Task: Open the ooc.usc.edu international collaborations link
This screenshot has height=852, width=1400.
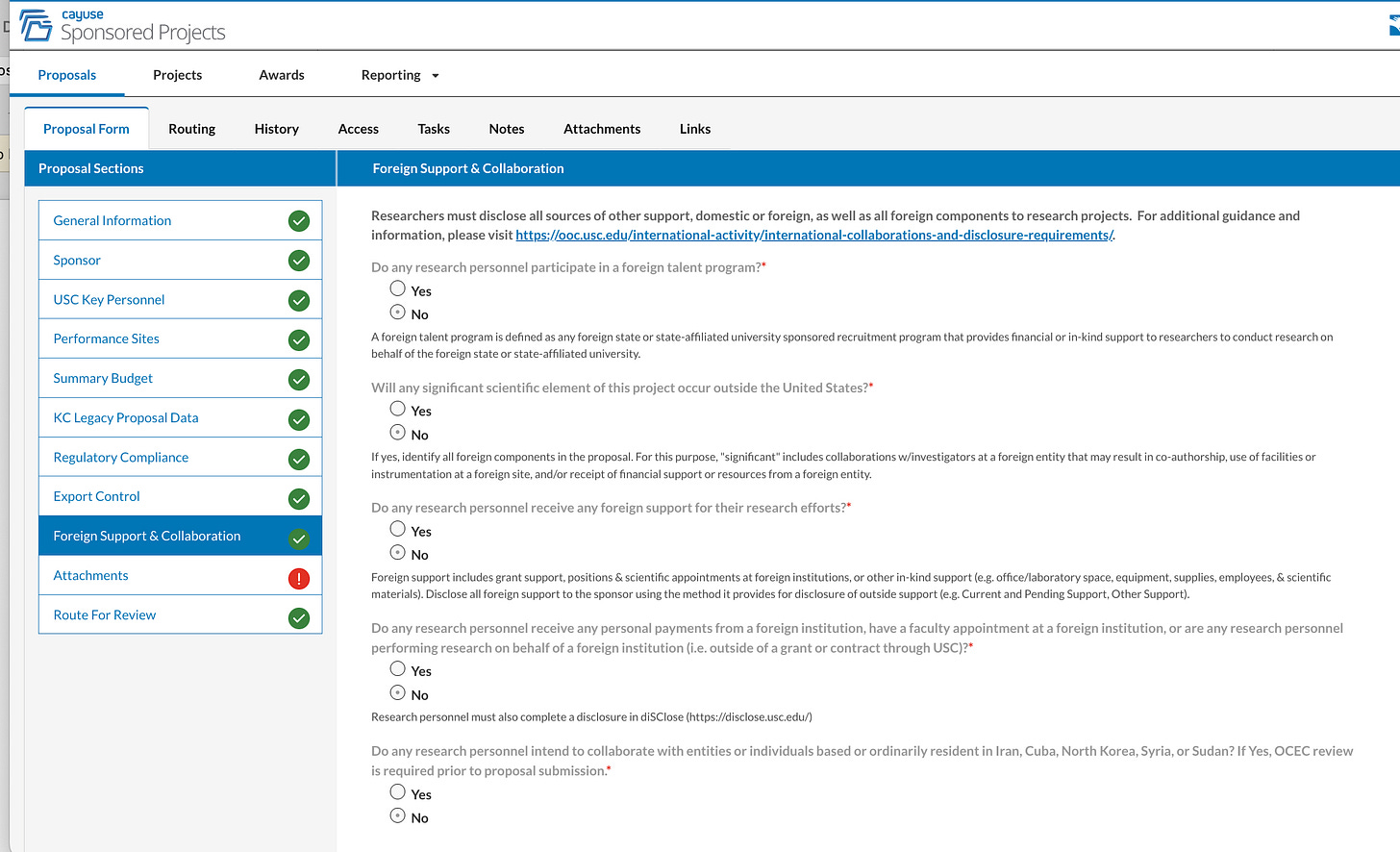Action: point(814,235)
